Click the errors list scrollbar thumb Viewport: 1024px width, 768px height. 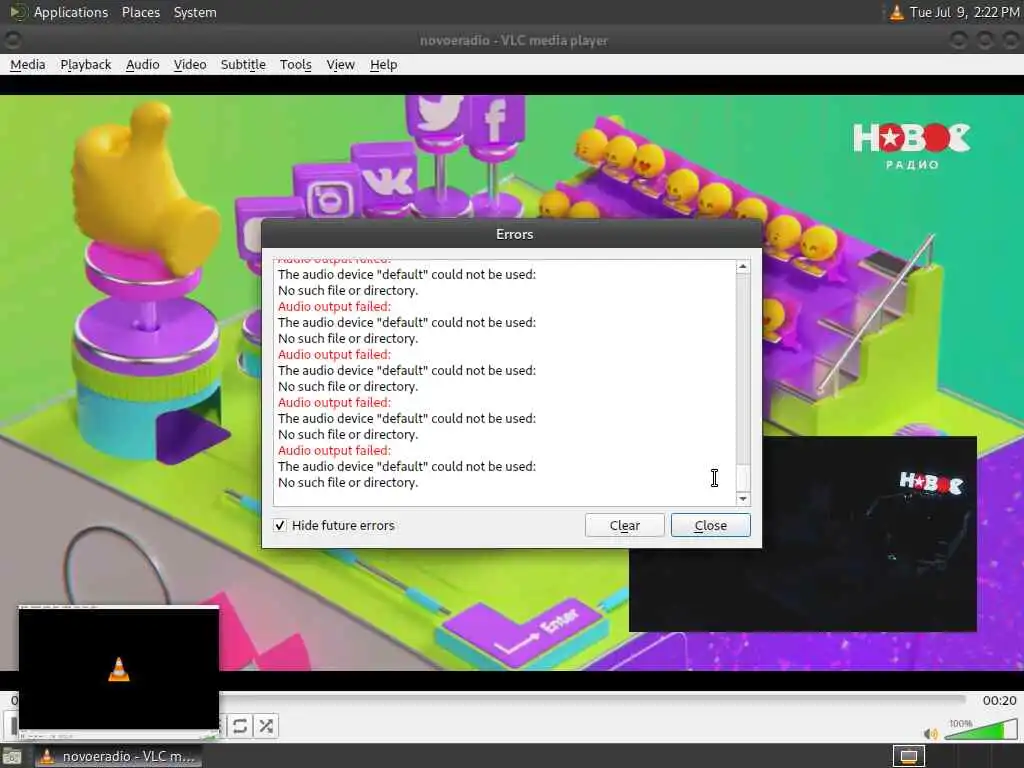click(743, 477)
